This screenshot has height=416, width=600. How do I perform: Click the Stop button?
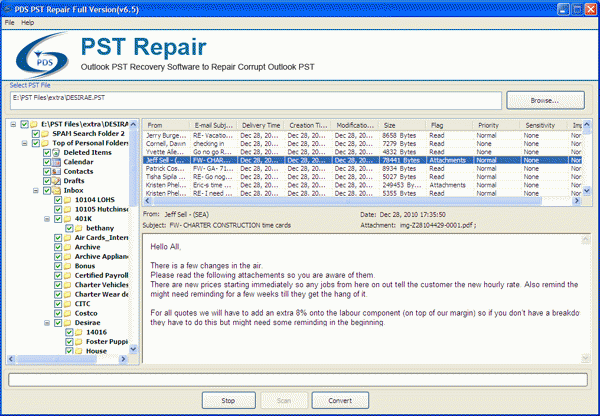[228, 400]
